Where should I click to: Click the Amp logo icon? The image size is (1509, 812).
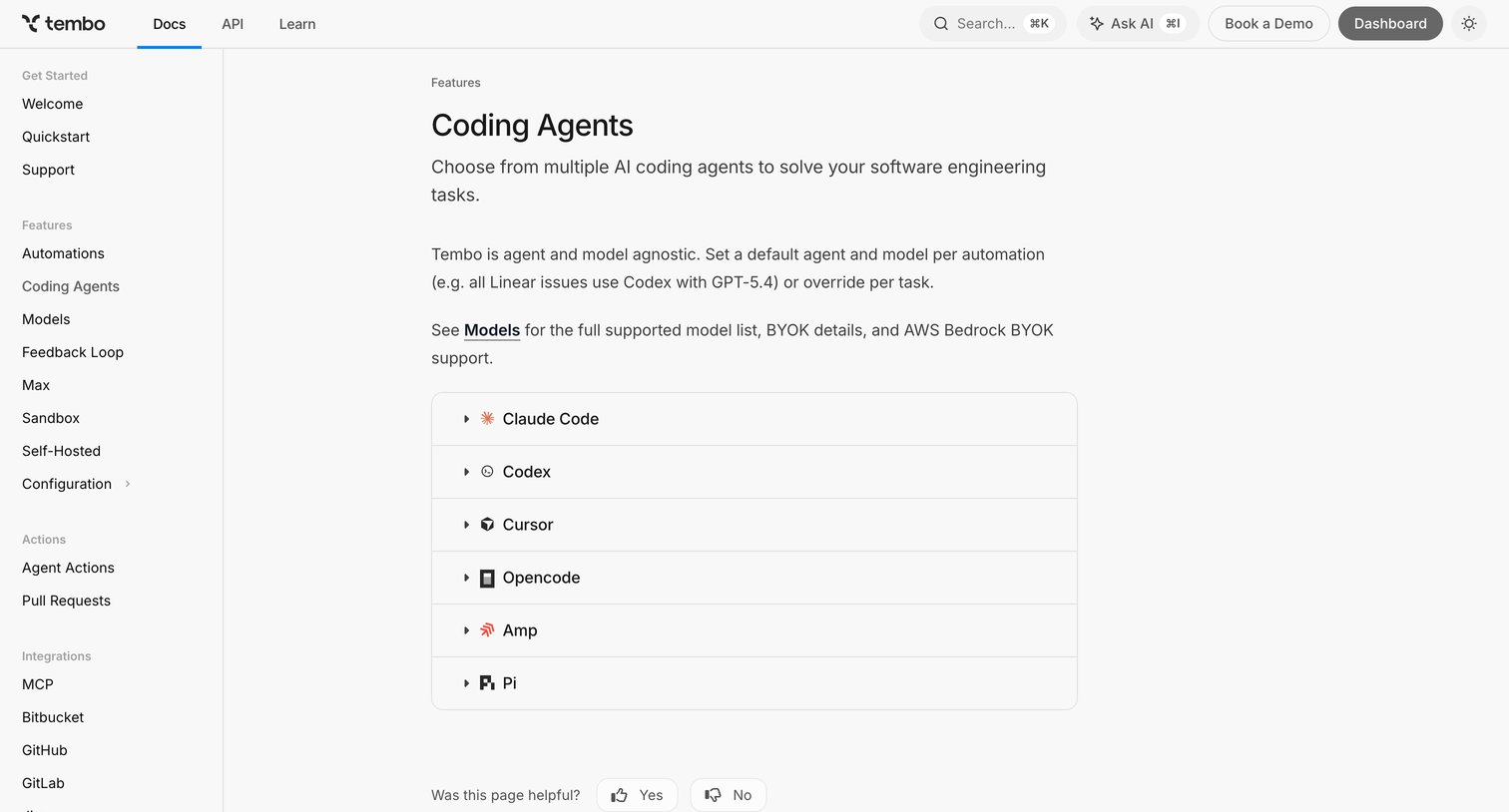(x=487, y=629)
